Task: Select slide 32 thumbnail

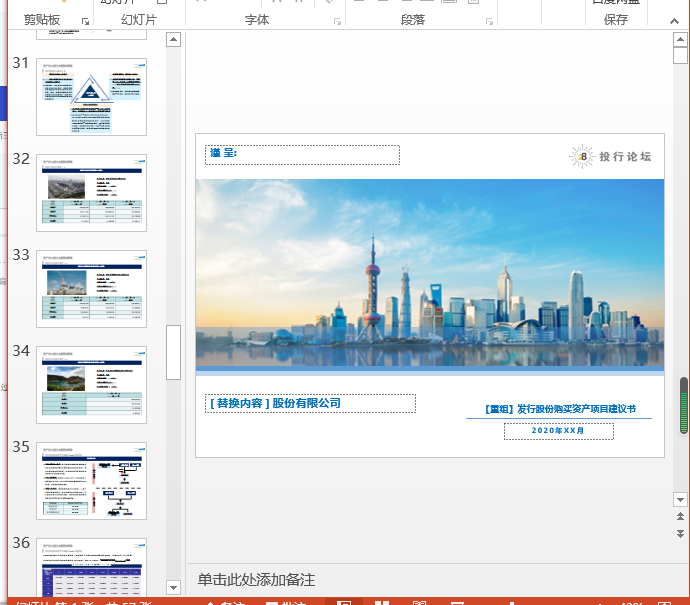Action: tap(92, 193)
